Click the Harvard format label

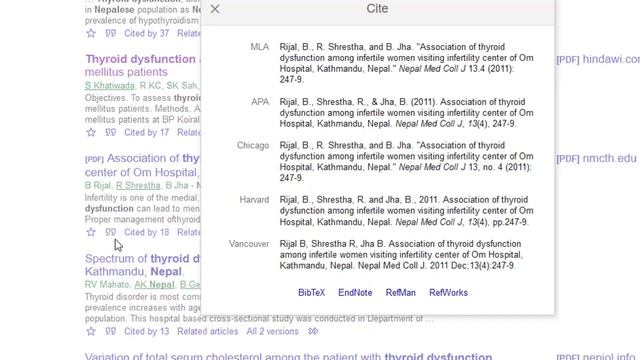click(x=254, y=200)
